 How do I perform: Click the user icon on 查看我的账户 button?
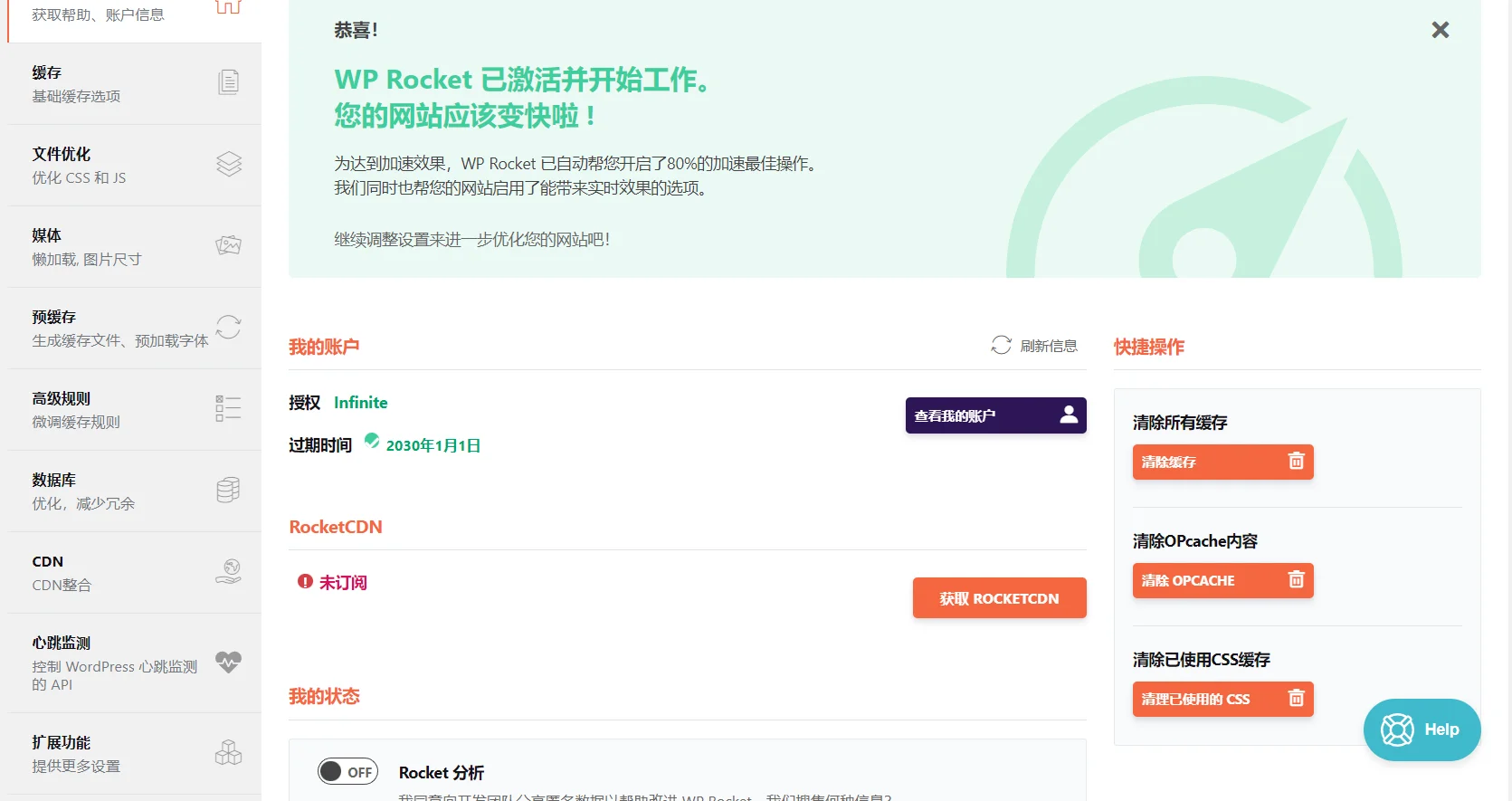1069,415
